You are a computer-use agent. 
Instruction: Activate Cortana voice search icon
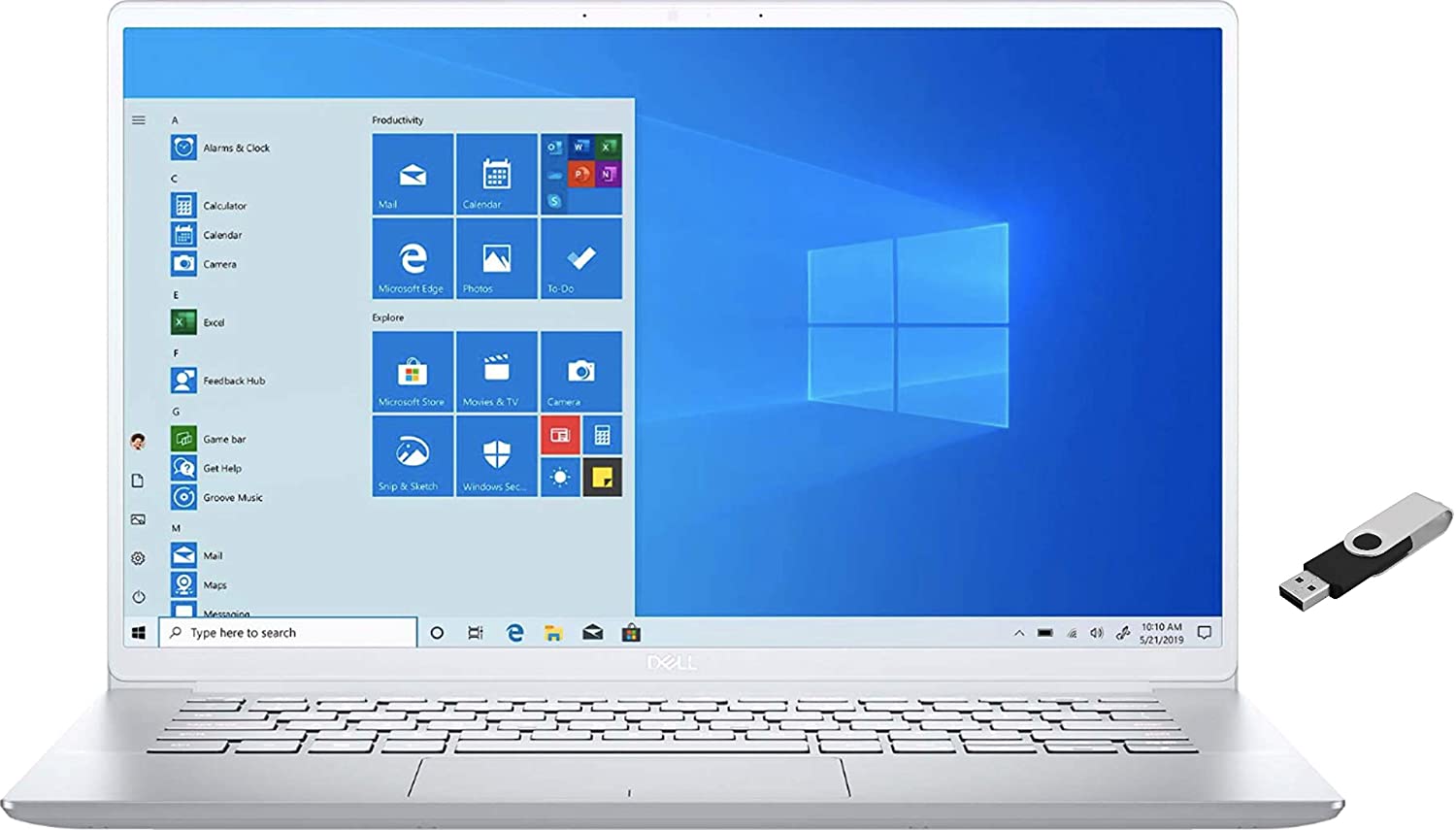click(438, 632)
